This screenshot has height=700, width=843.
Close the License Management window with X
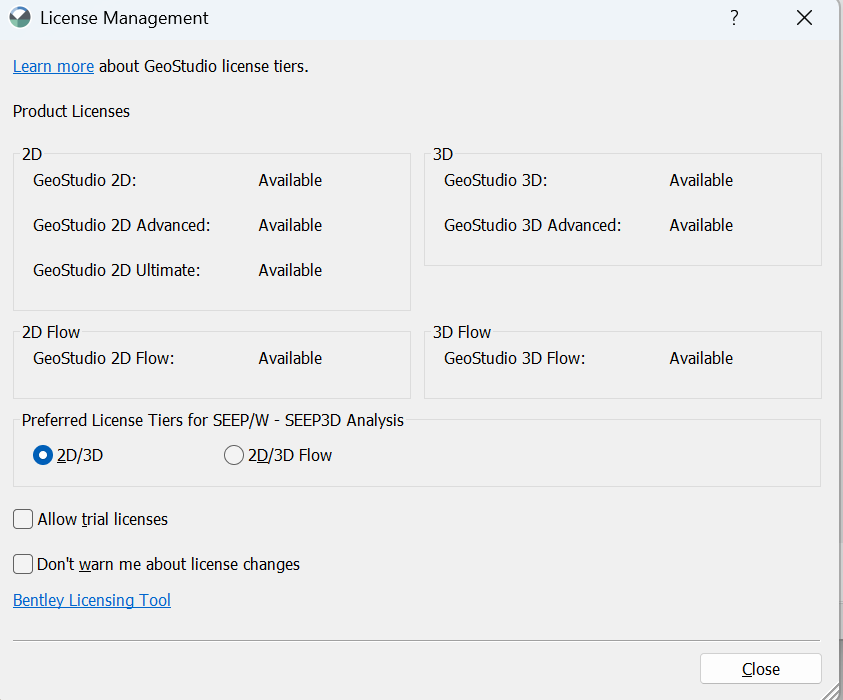(804, 18)
